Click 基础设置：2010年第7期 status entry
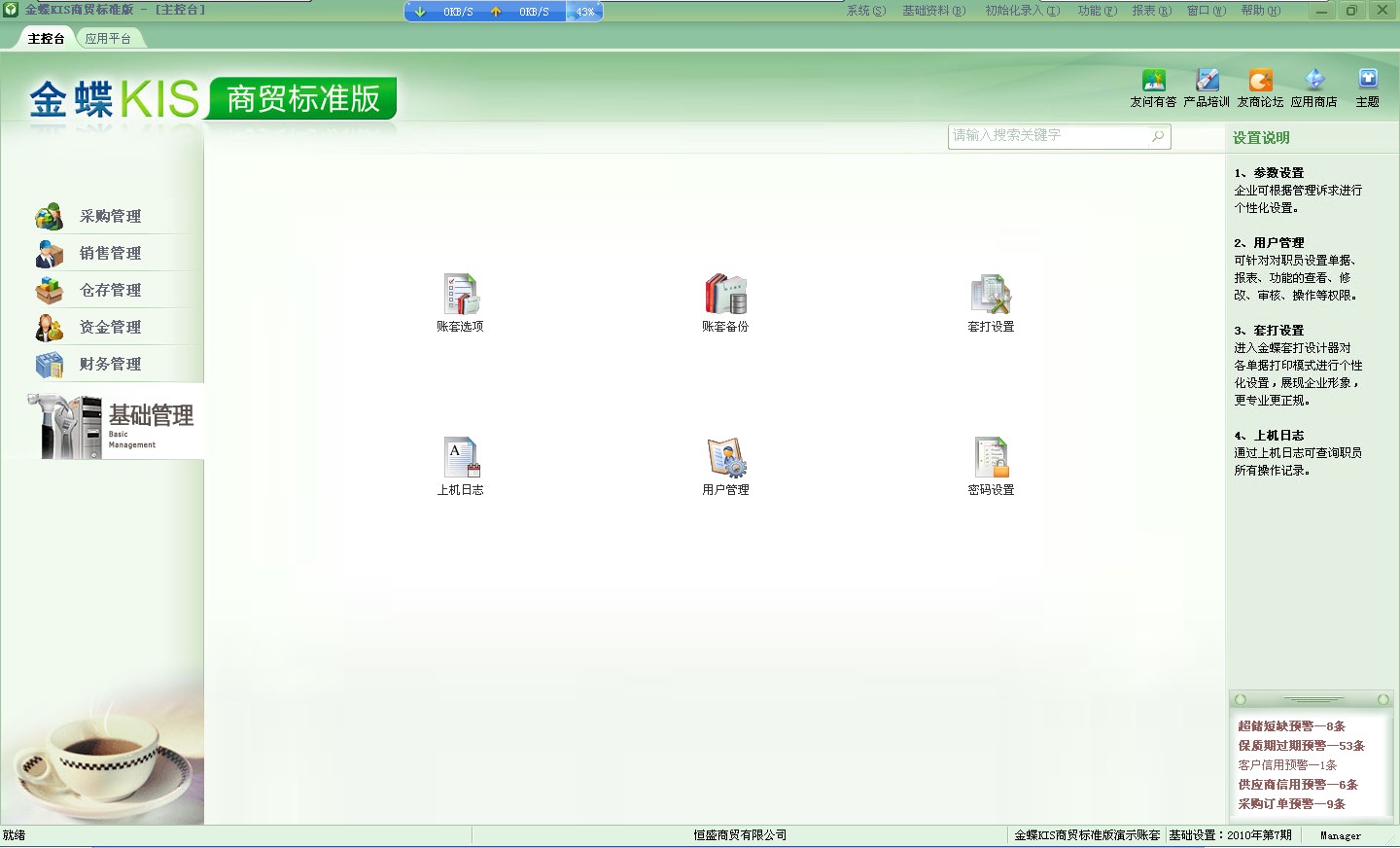1400x848 pixels. coord(1230,835)
